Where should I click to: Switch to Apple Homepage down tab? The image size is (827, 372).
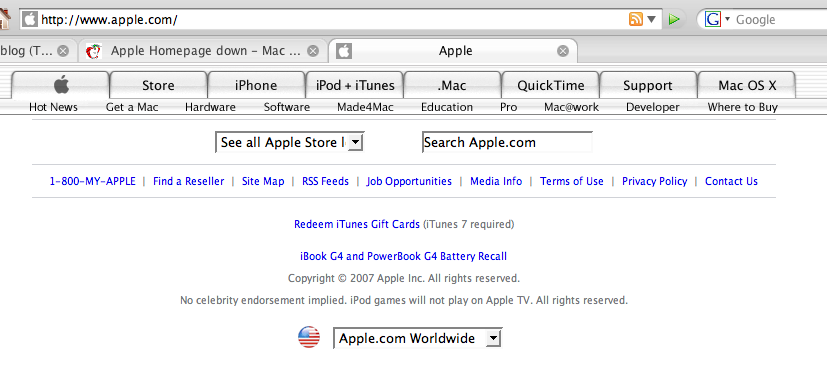pos(204,51)
